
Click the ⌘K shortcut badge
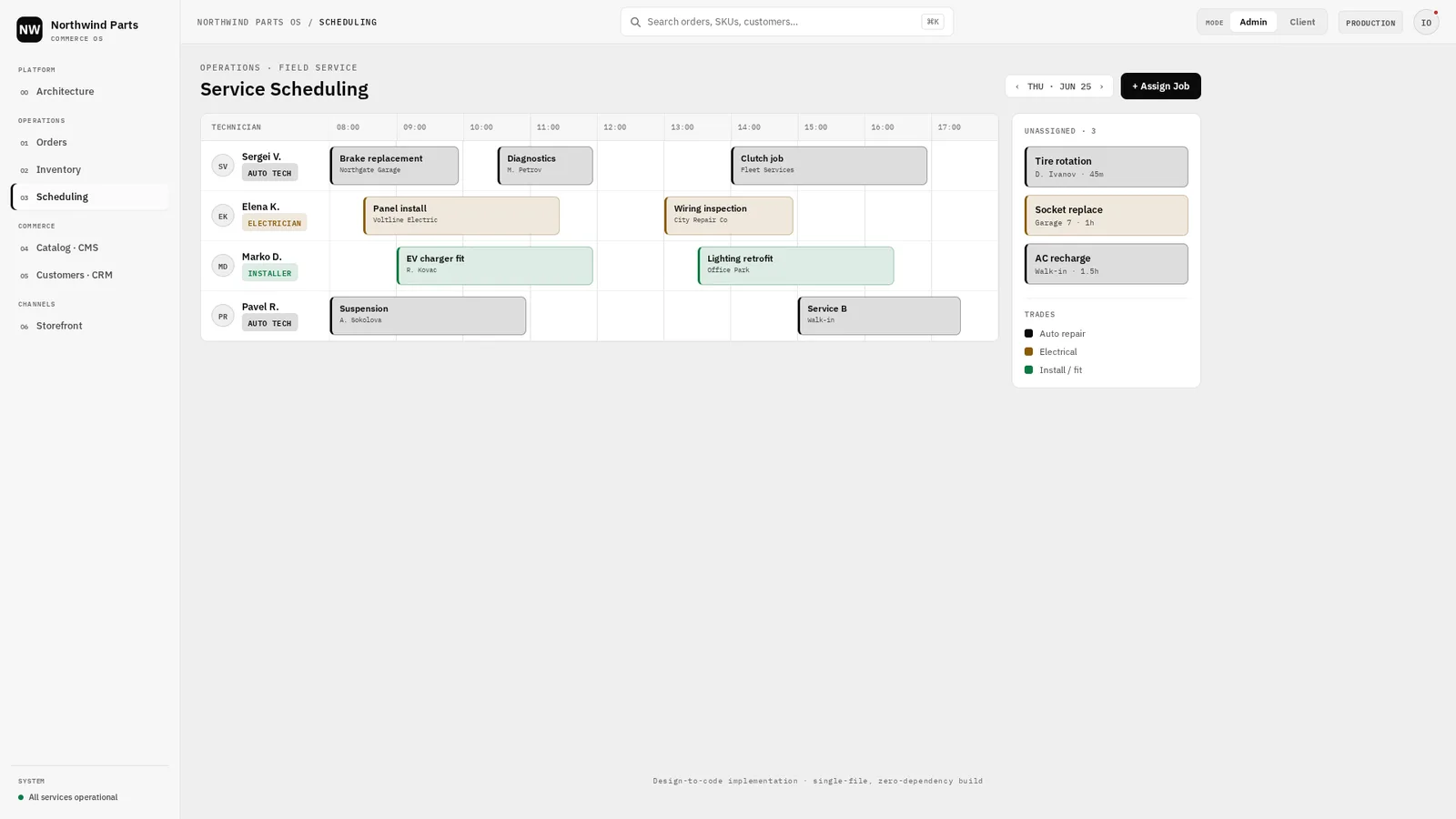(x=933, y=22)
